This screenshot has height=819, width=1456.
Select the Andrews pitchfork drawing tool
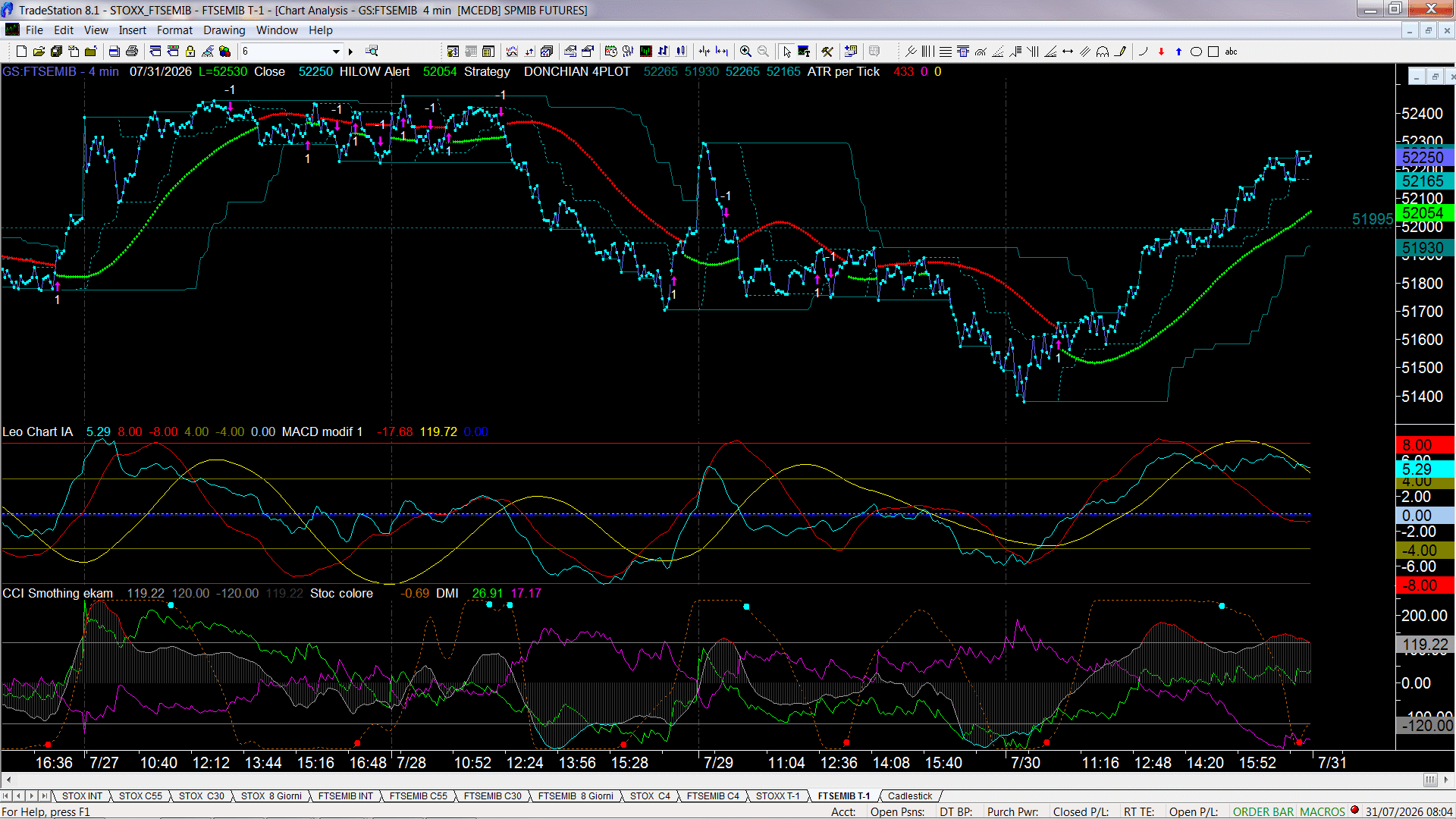tap(911, 52)
